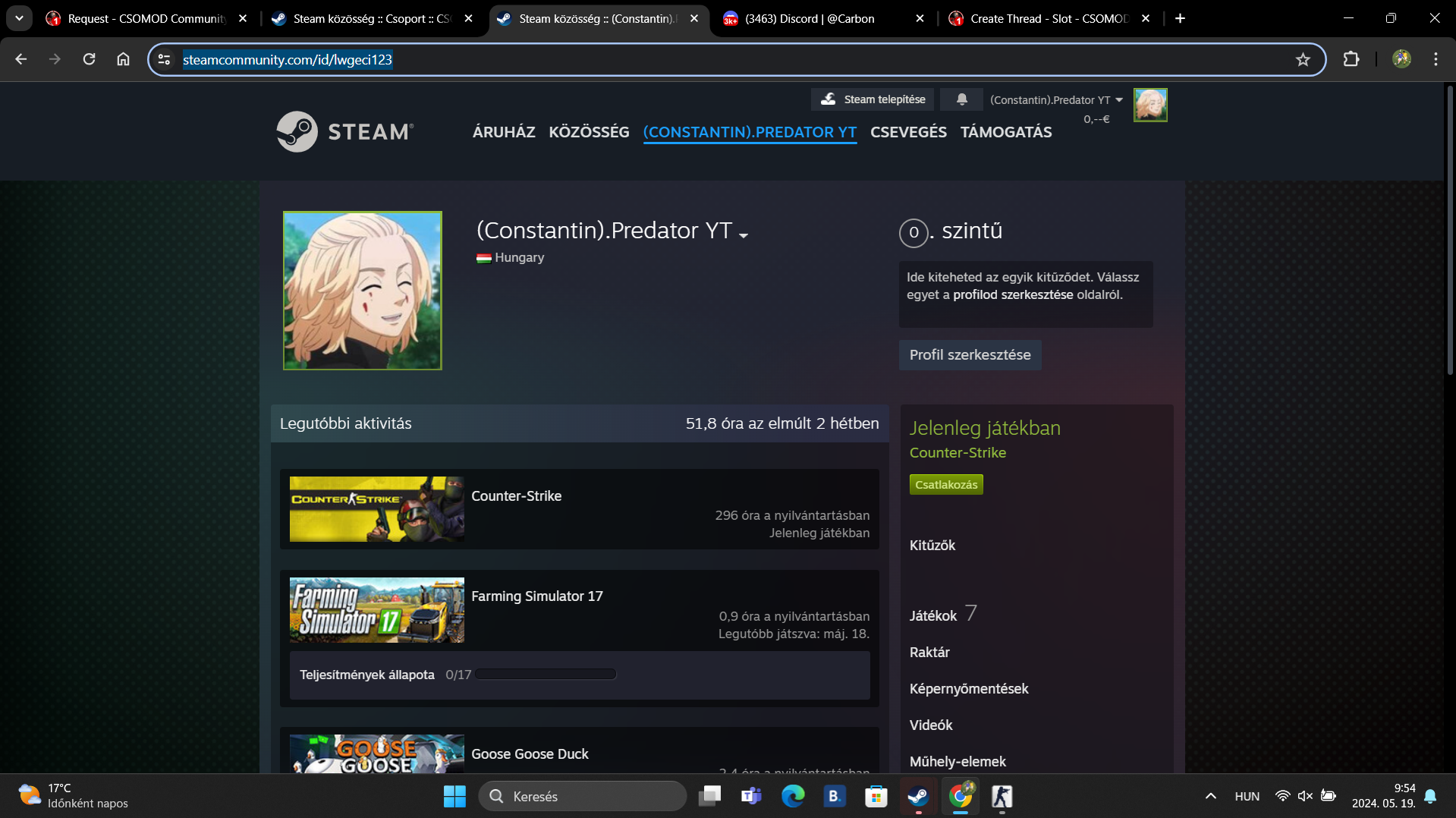Screen dimensions: 1456x818
Task: Switch to the Discord browser tab
Action: [810, 18]
